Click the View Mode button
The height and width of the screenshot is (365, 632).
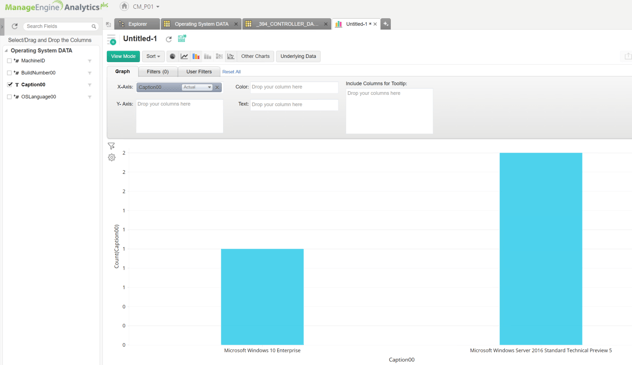(123, 56)
